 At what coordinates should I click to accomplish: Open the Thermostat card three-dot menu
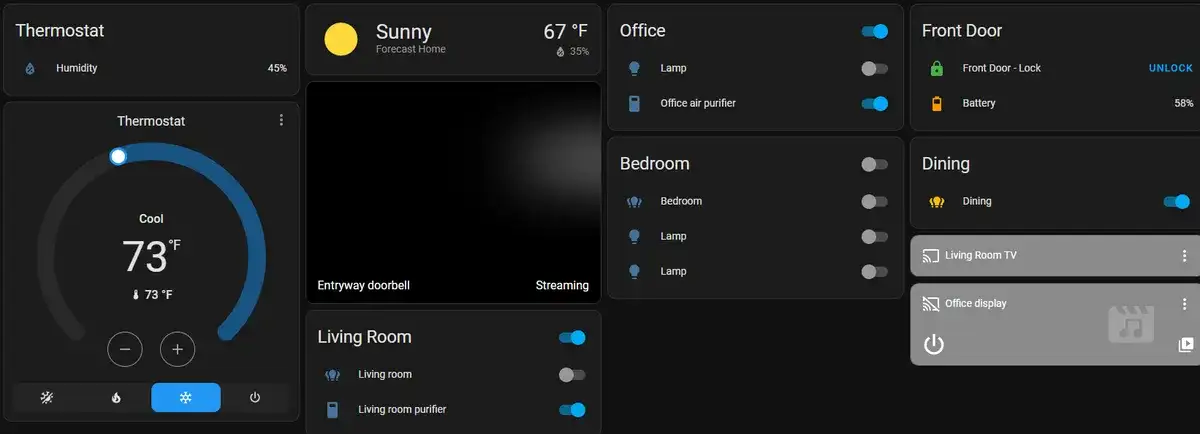281,121
